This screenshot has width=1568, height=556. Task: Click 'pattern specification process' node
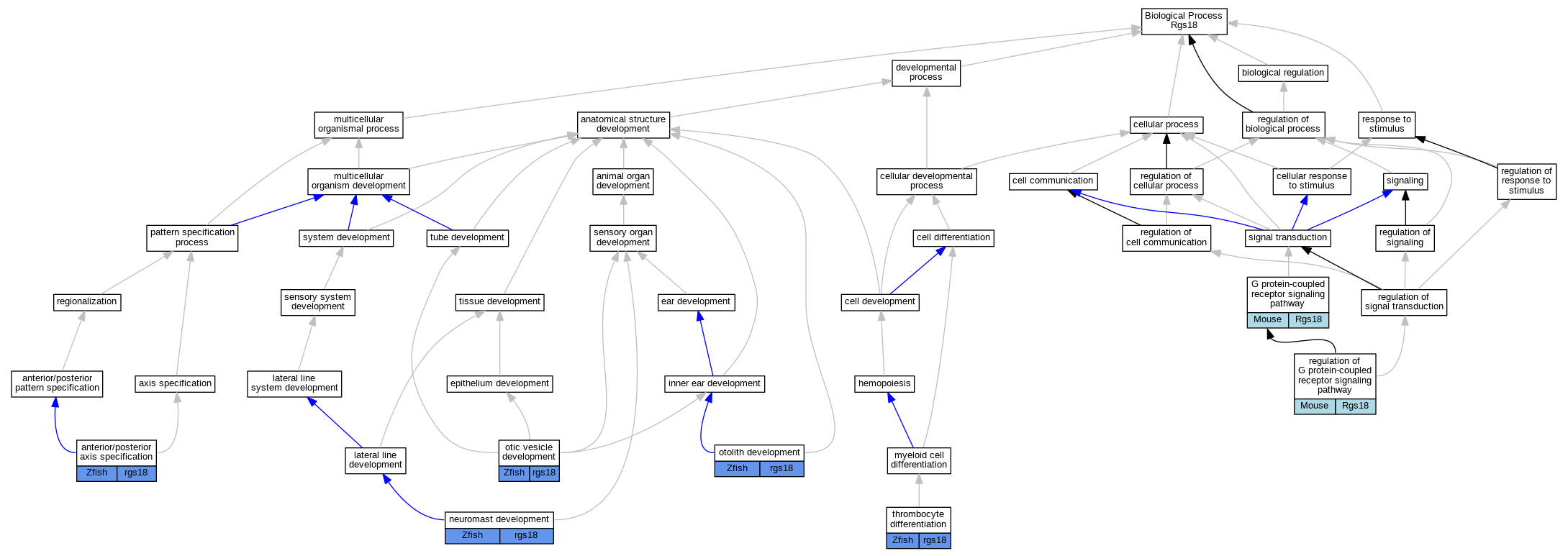pos(192,238)
